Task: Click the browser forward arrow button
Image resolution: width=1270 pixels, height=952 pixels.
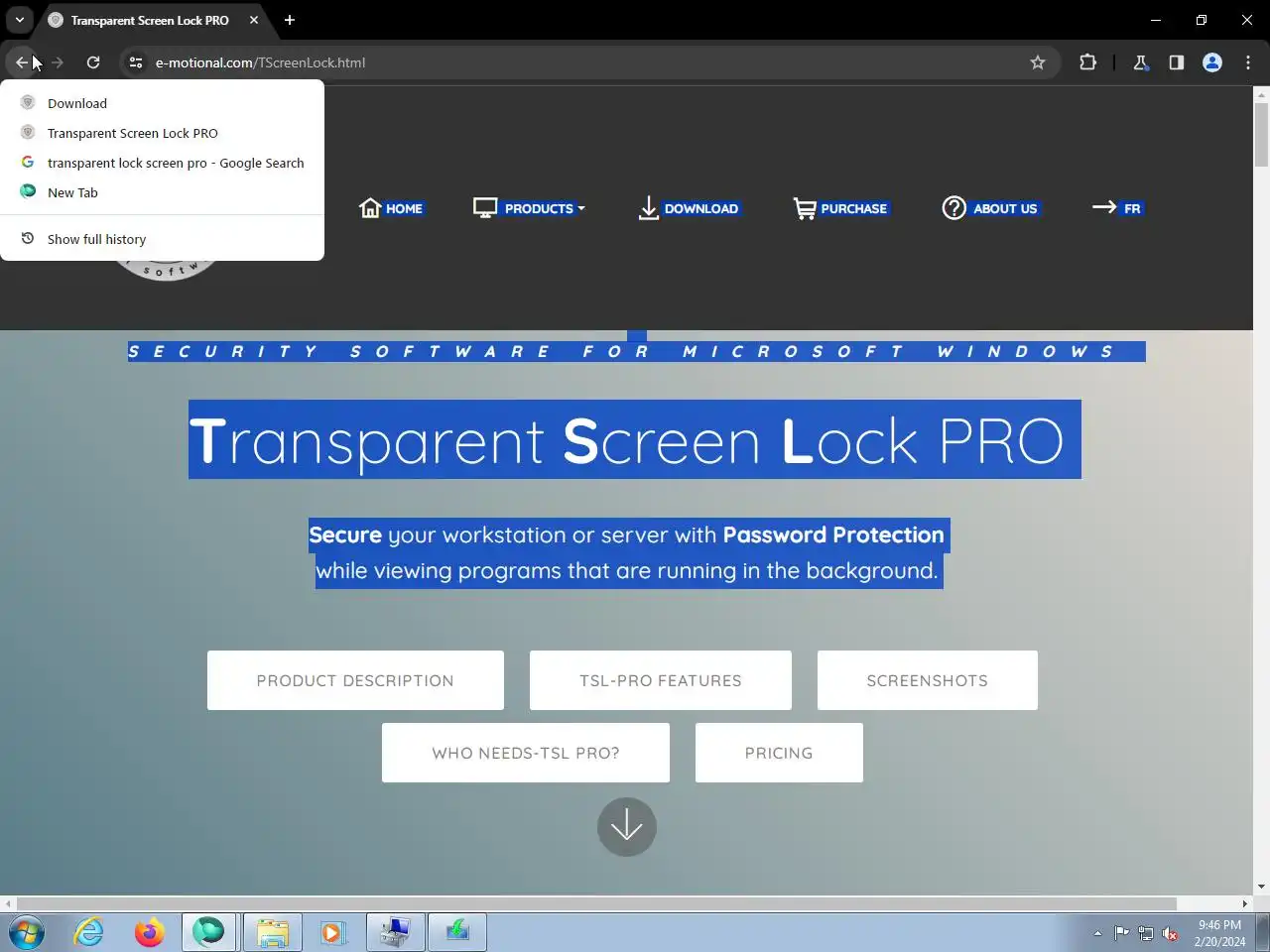Action: click(x=58, y=62)
